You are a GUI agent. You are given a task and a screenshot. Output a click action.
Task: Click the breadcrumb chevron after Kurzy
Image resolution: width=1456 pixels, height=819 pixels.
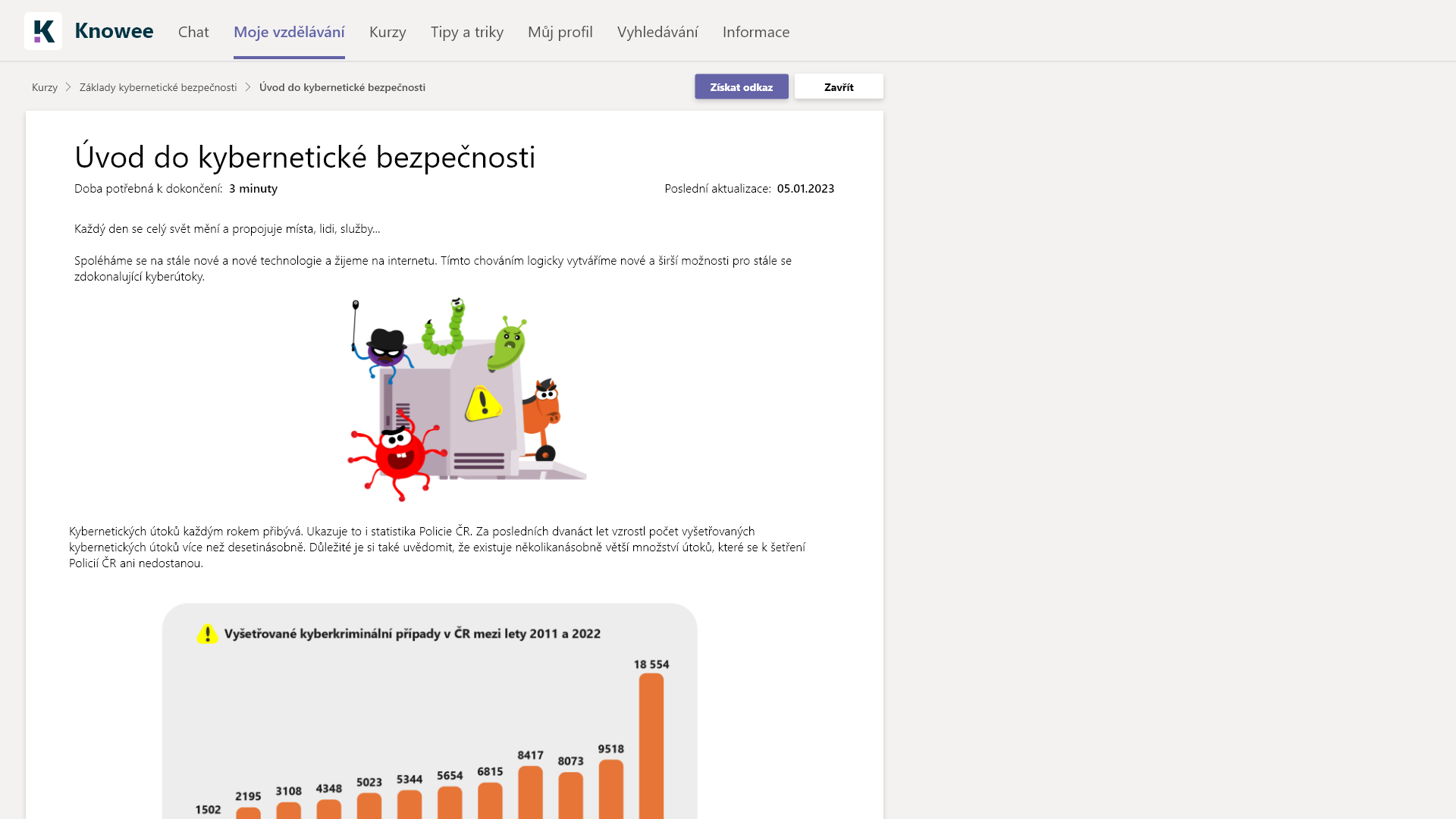(68, 87)
